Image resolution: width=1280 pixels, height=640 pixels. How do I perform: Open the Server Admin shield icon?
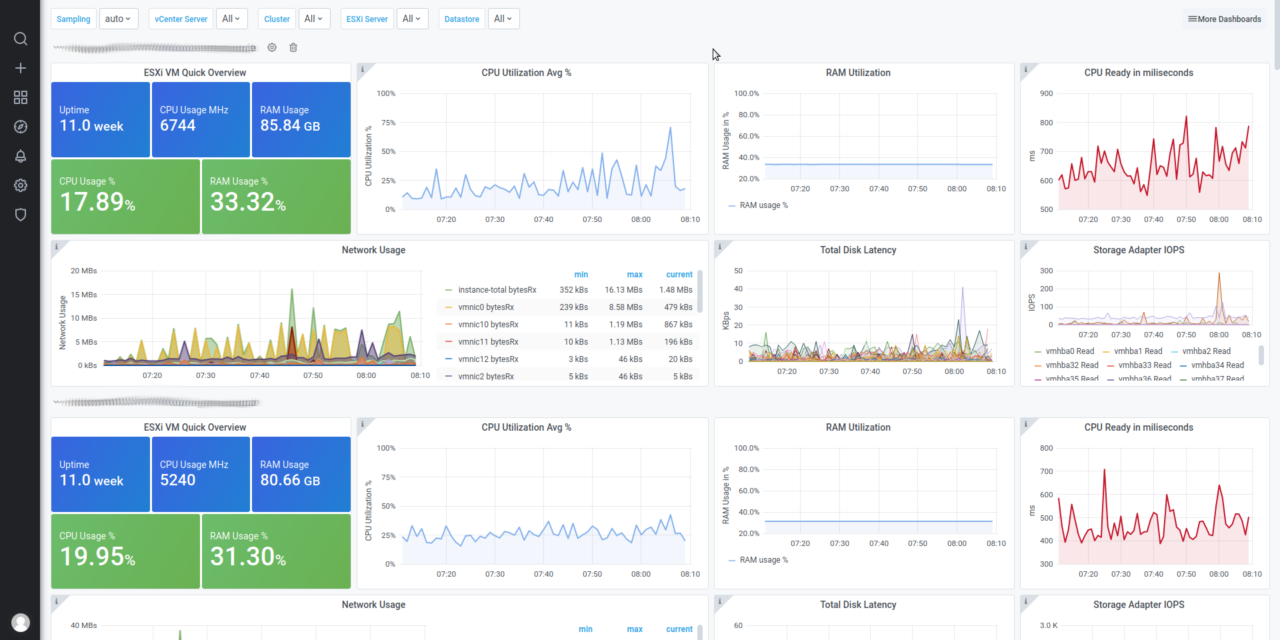[20, 214]
